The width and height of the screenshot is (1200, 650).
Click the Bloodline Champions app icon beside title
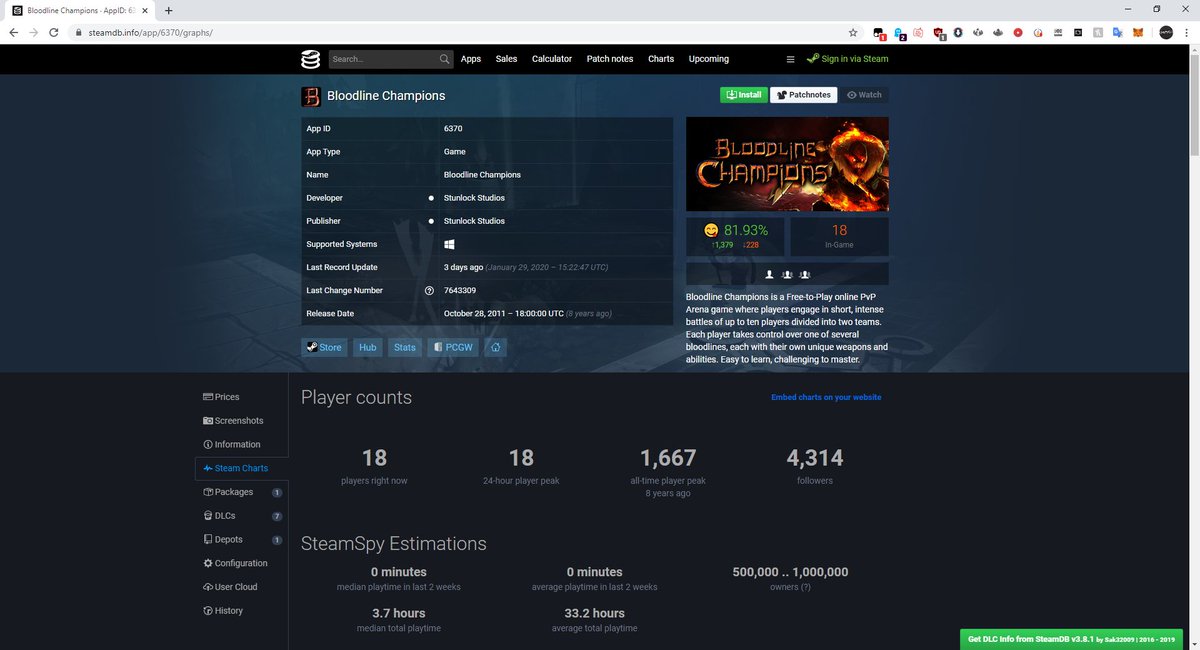(311, 96)
